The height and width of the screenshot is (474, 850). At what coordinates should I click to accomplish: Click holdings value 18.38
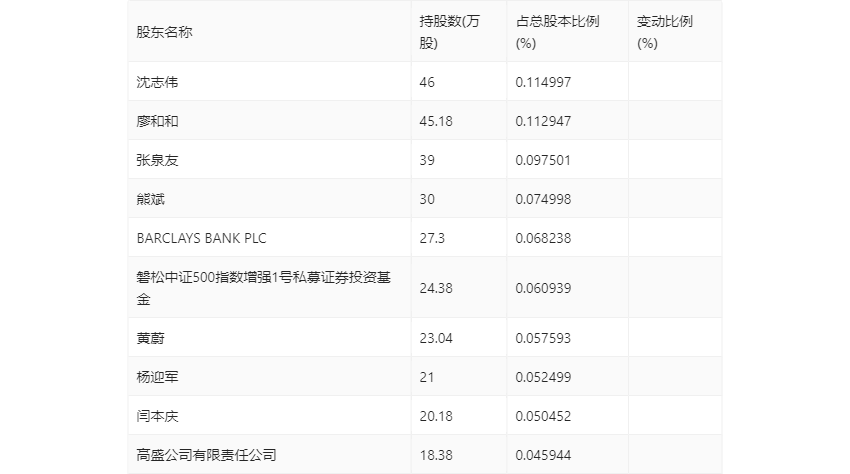tap(436, 455)
